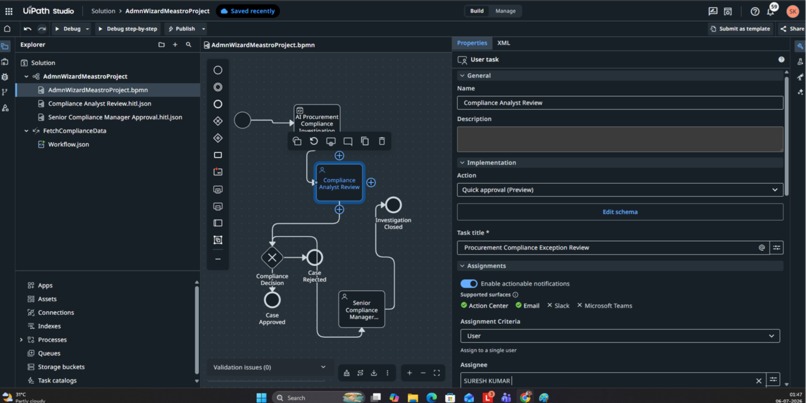Open Workflow.json in Explorer
This screenshot has height=403, width=806.
68,145
